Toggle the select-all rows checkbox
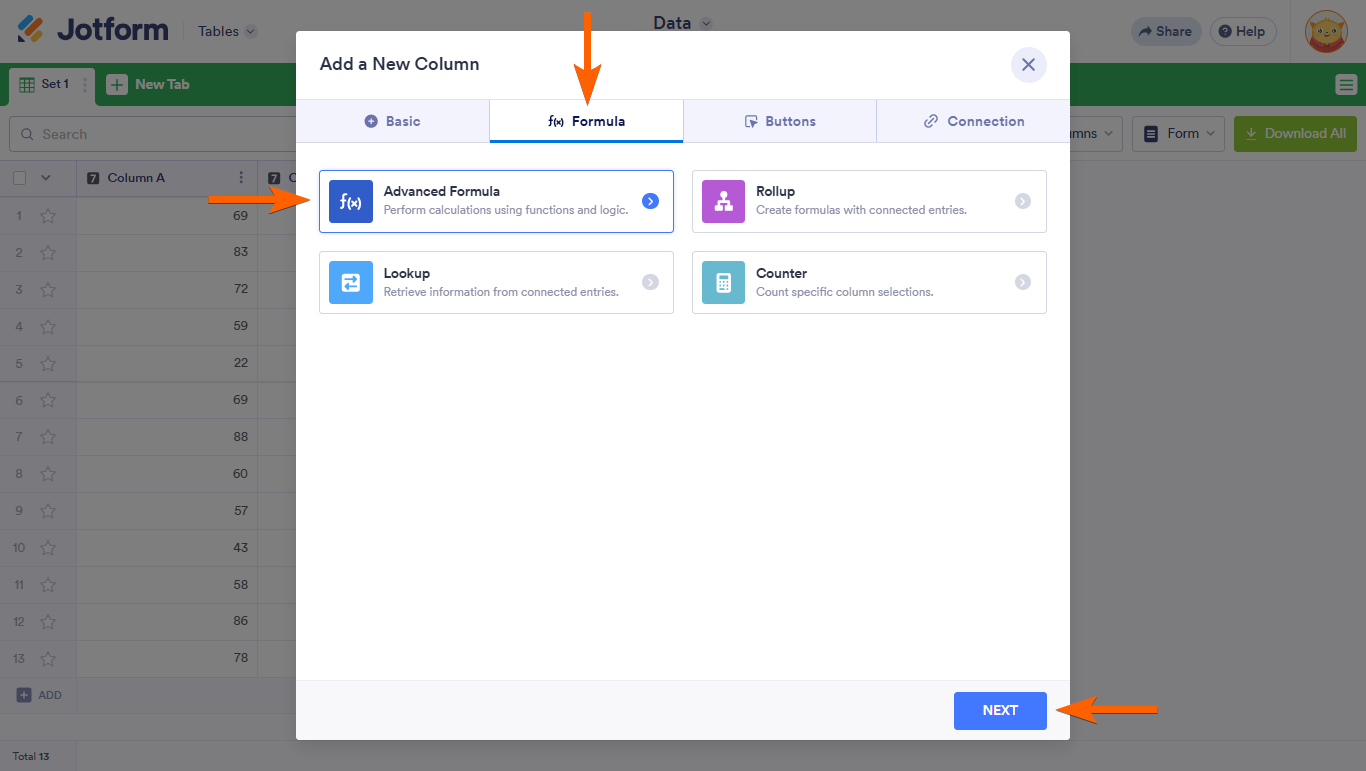Viewport: 1366px width, 771px height. (19, 178)
